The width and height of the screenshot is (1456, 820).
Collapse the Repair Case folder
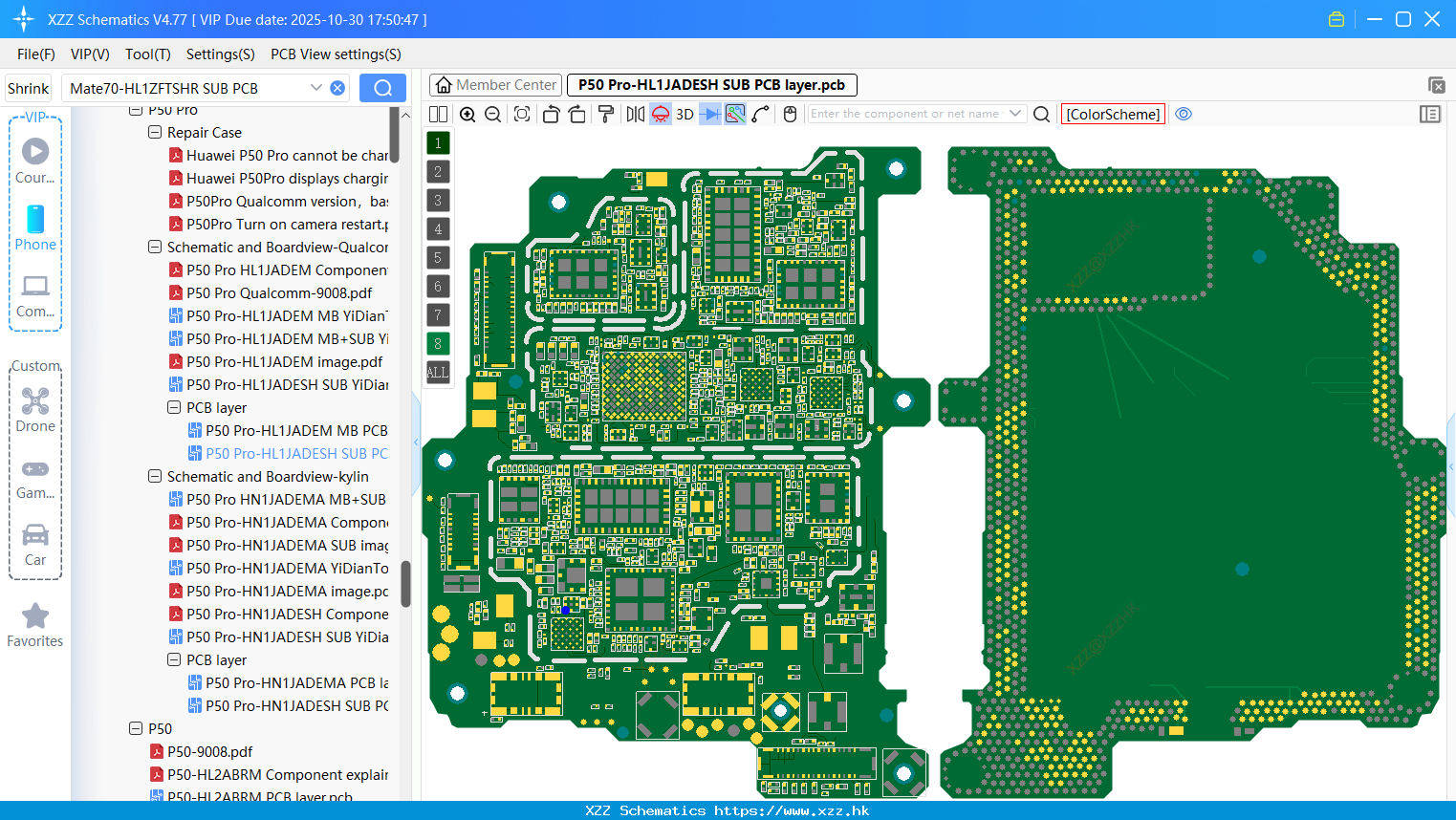(155, 132)
